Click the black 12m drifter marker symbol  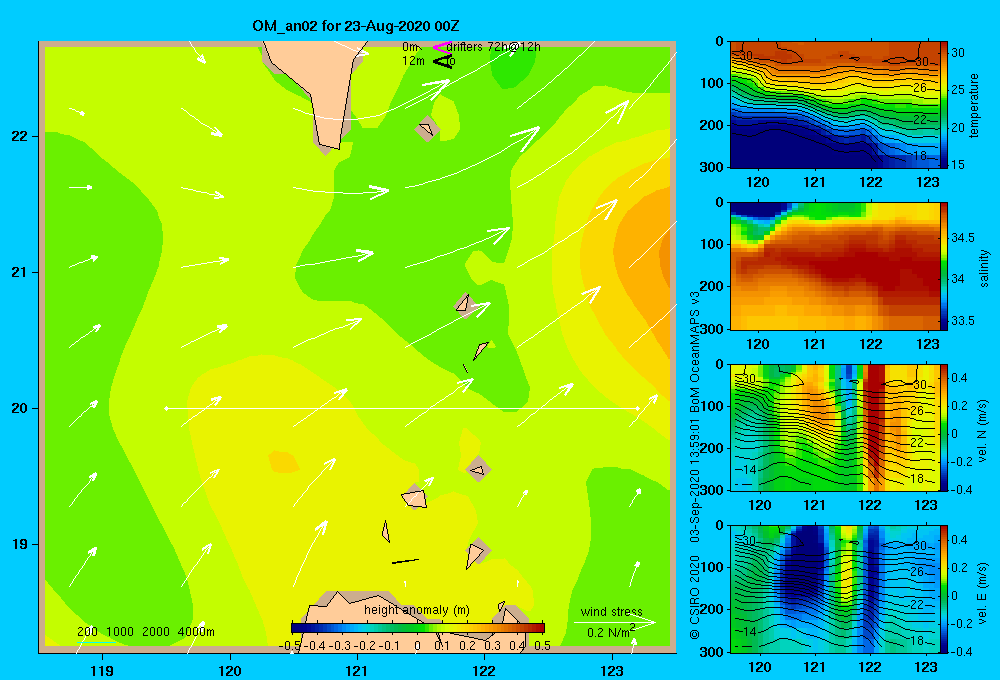pos(442,61)
